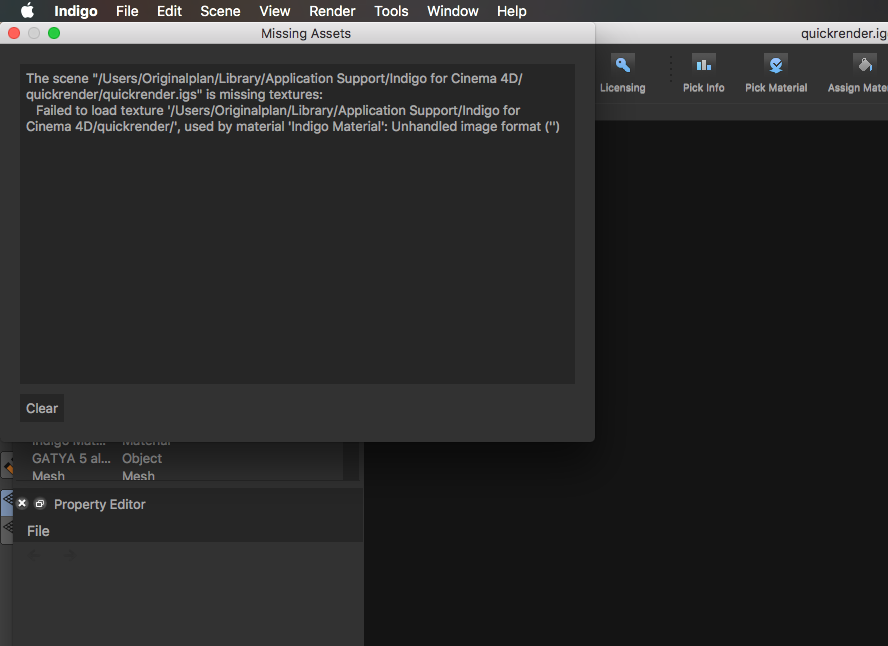Open the Apple menu
888x646 pixels.
coord(27,11)
